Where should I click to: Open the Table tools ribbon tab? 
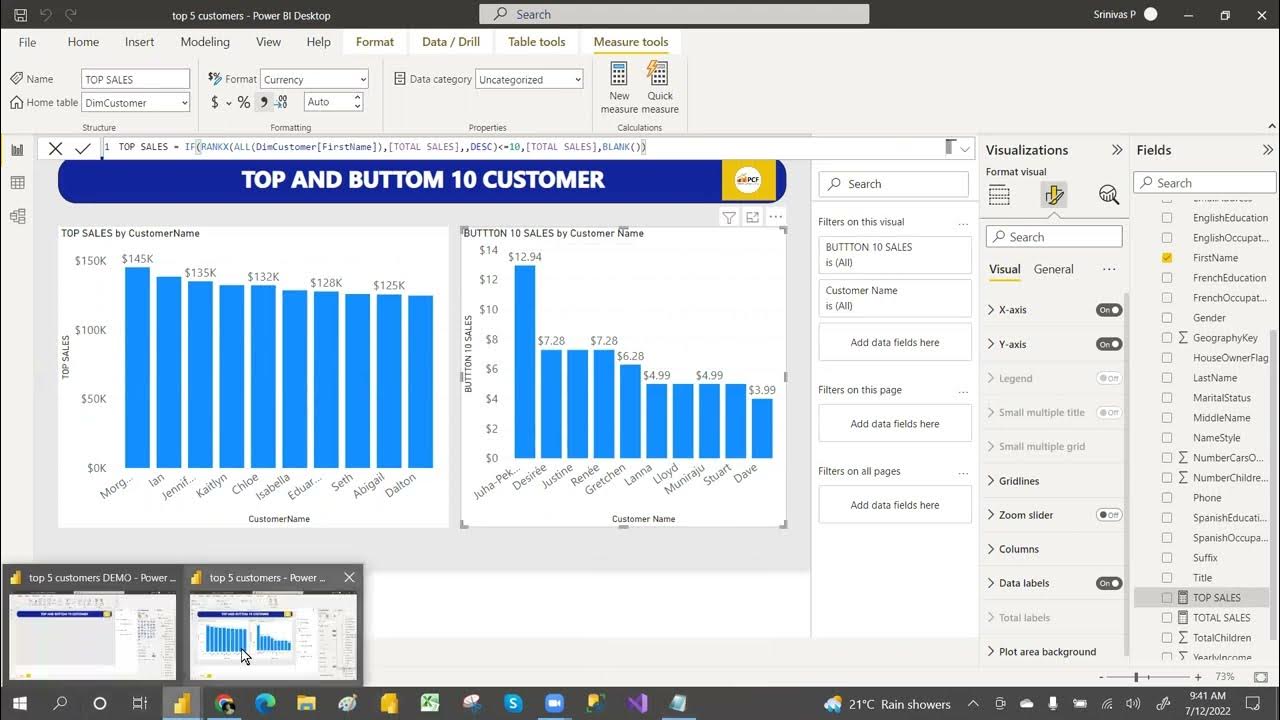(536, 42)
